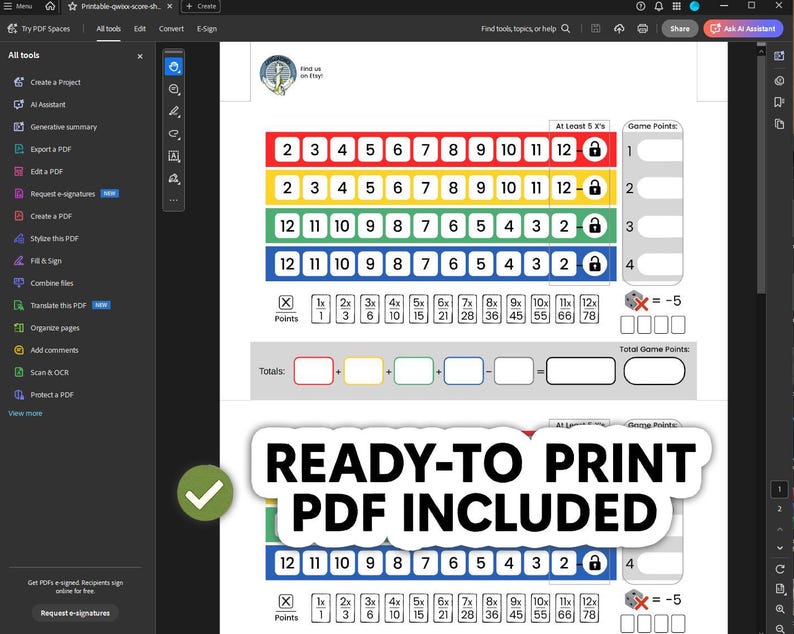Switch to the E-Sign tab
The height and width of the screenshot is (634, 794).
pos(207,29)
